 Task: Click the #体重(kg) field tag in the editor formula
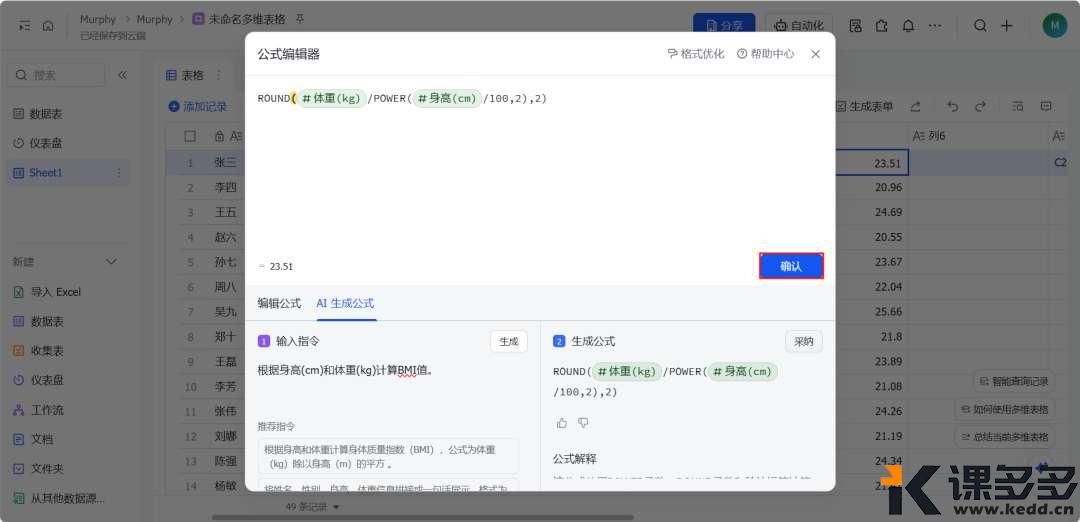click(331, 98)
